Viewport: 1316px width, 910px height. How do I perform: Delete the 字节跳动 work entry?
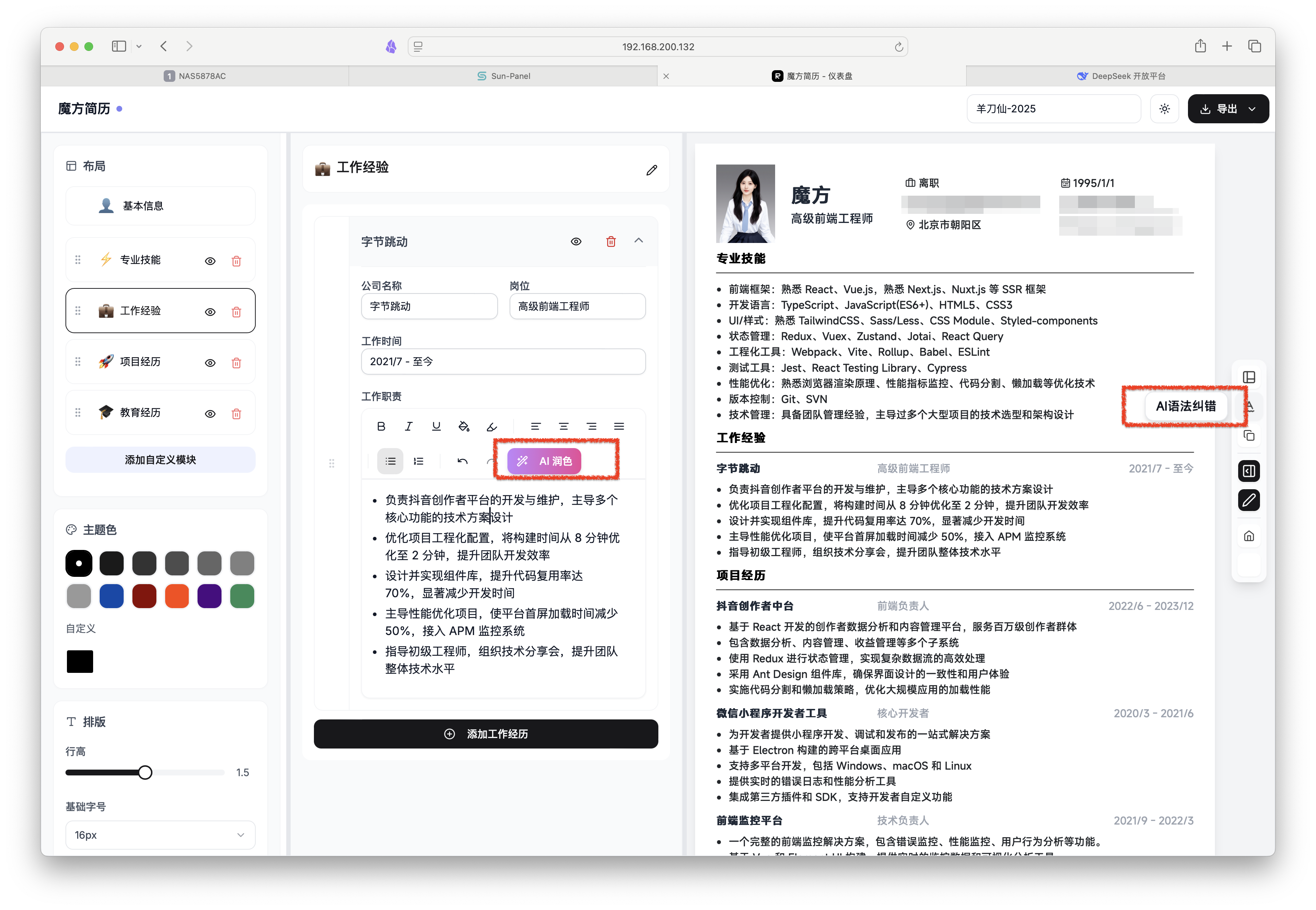[x=611, y=242]
